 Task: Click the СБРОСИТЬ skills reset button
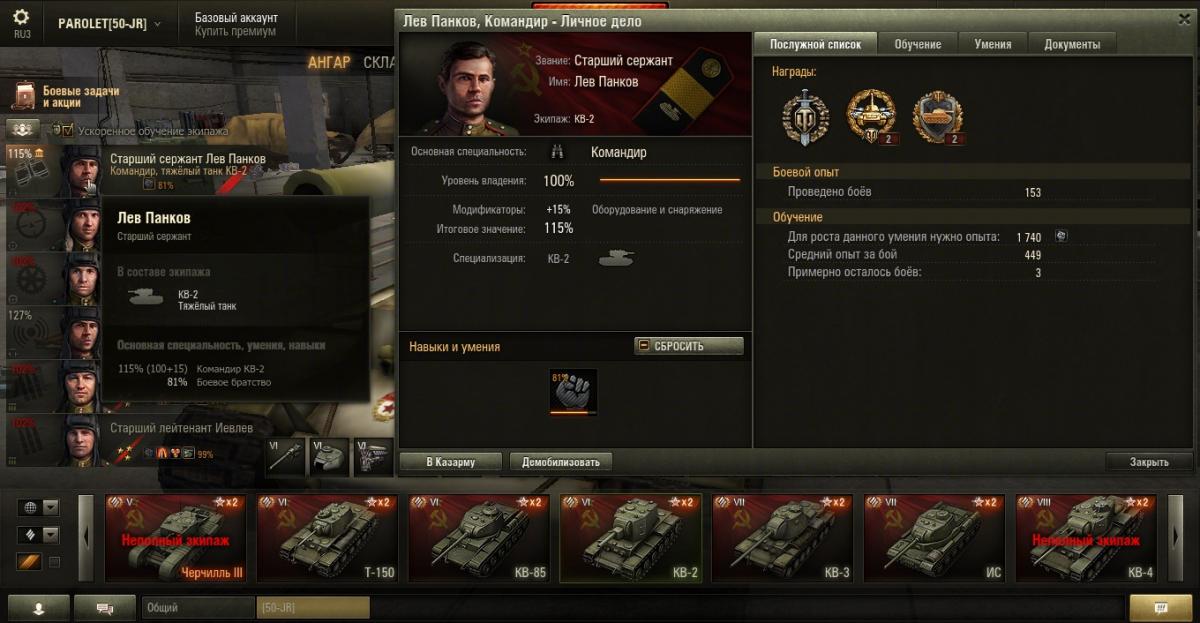pyautogui.click(x=689, y=346)
